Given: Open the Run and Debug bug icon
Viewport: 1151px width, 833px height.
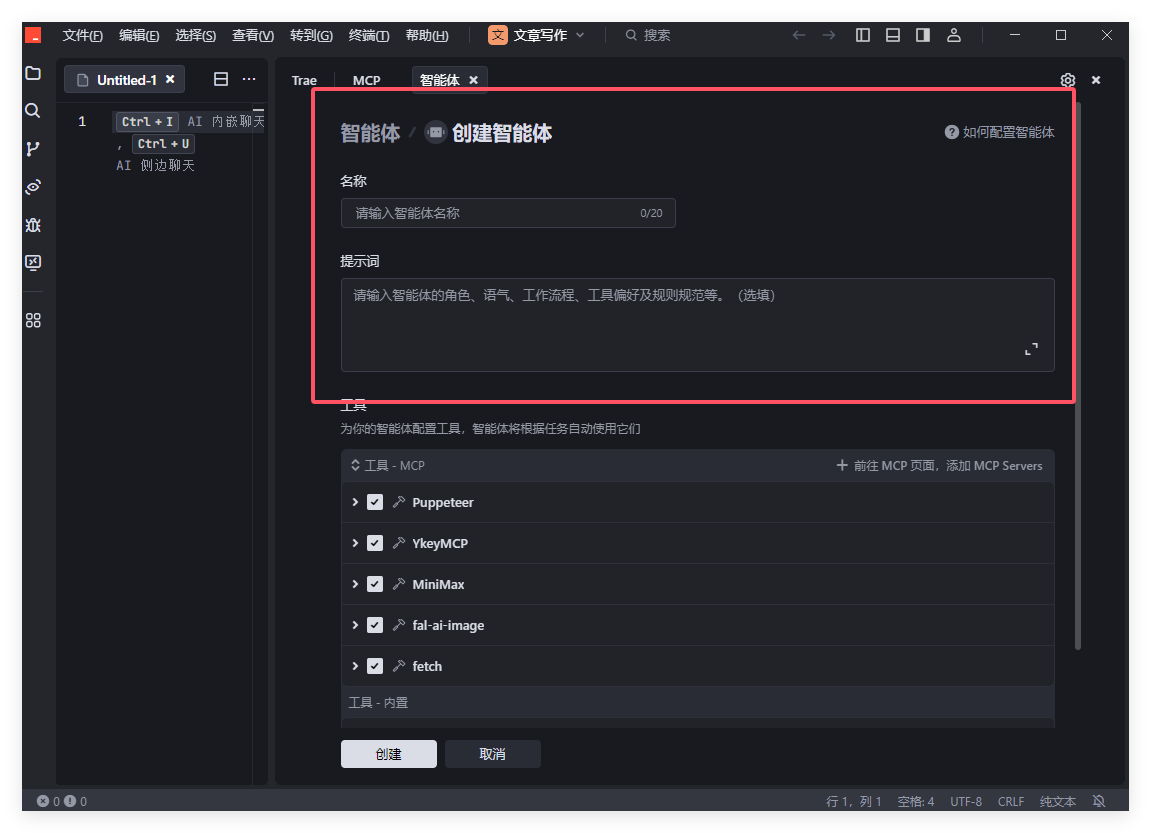Looking at the screenshot, I should click(x=33, y=225).
